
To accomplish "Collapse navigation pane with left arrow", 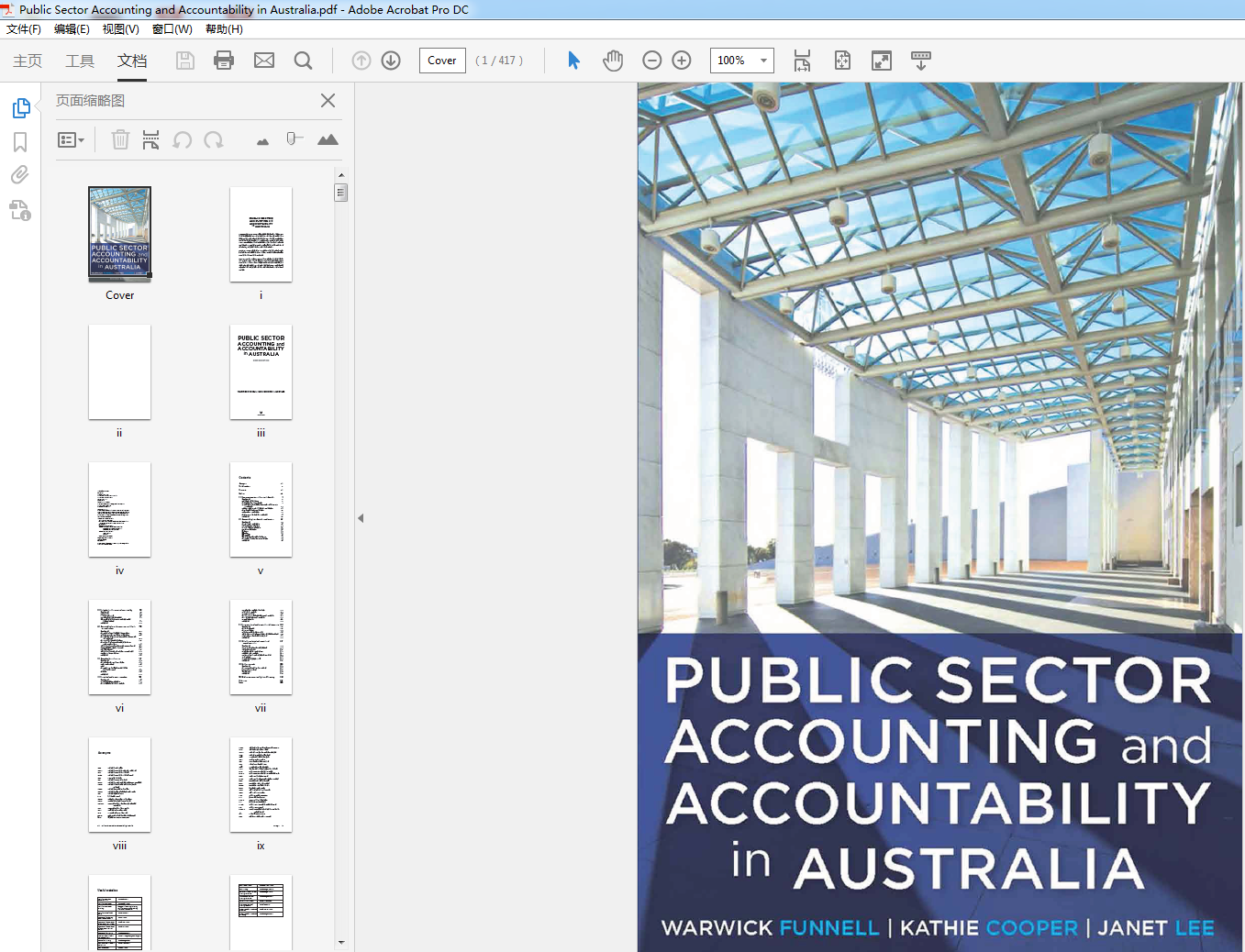I will click(x=361, y=518).
